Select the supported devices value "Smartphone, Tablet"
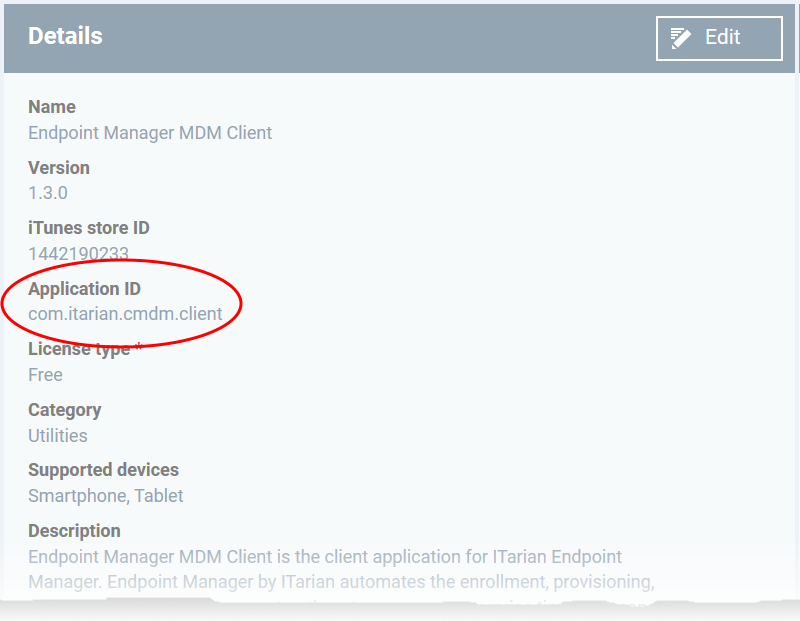 (x=106, y=496)
